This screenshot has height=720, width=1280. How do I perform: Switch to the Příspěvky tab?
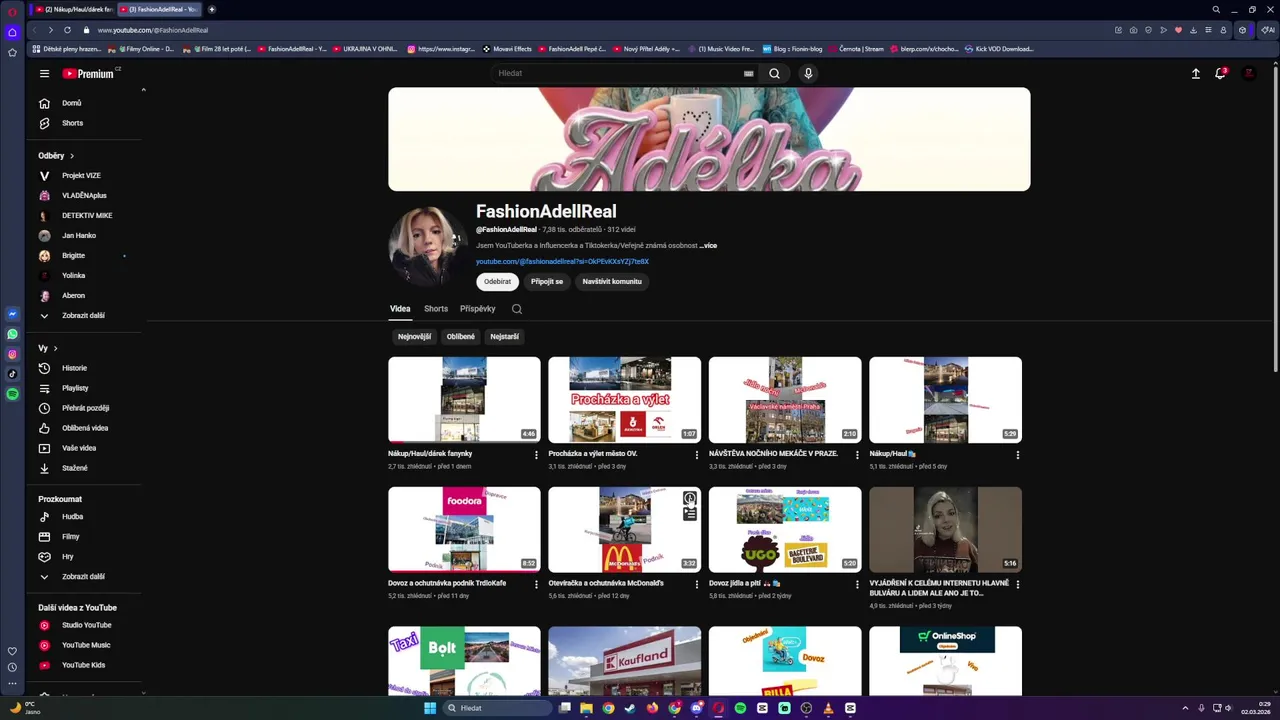pos(478,309)
